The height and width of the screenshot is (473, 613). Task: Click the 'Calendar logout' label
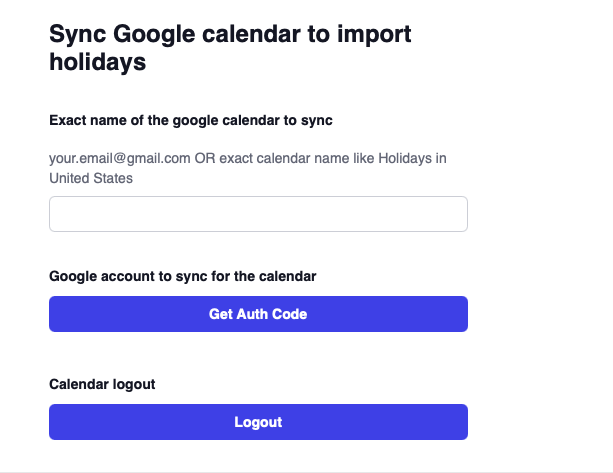click(x=102, y=384)
